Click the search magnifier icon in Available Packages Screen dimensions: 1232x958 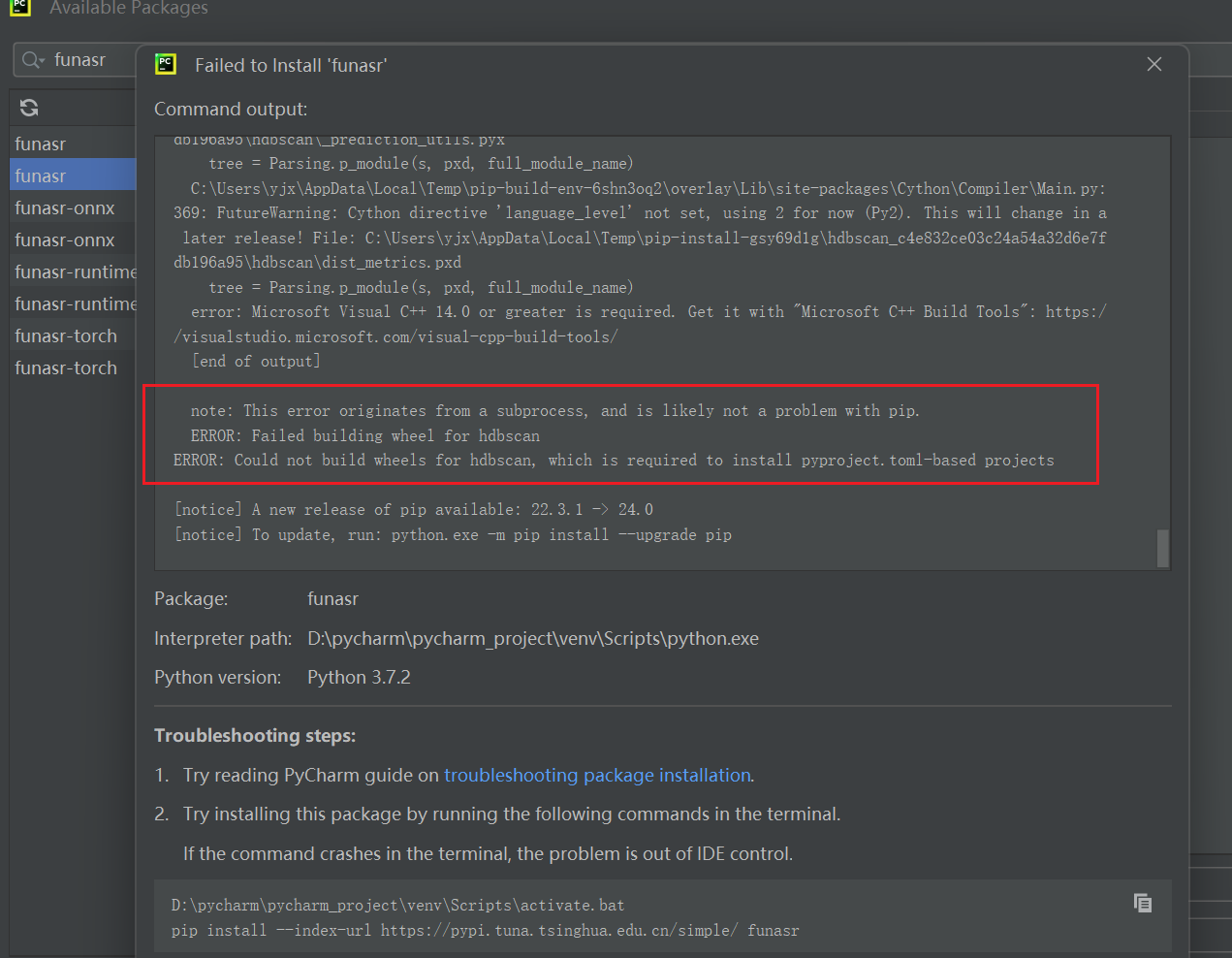[32, 60]
